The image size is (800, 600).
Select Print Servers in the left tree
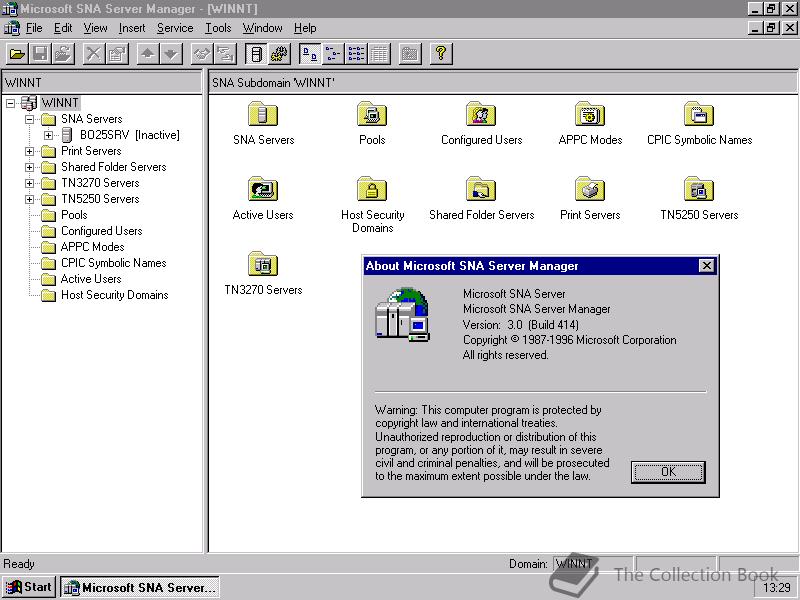pos(91,151)
